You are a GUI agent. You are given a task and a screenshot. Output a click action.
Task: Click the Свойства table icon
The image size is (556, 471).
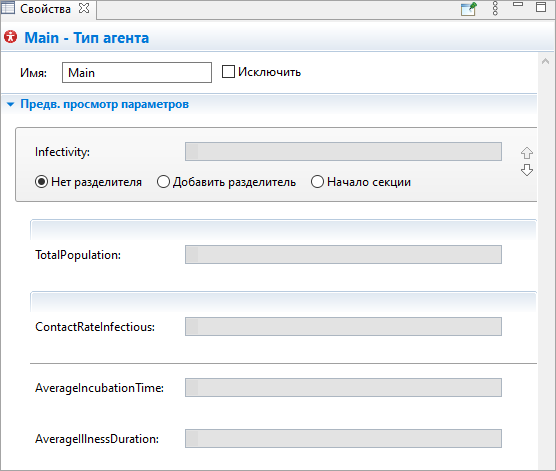click(x=8, y=8)
